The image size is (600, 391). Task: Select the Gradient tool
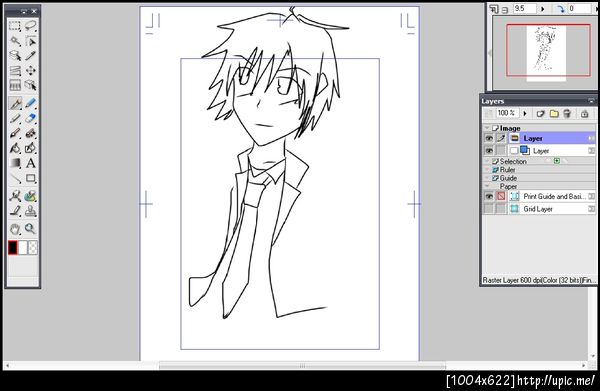[15, 163]
